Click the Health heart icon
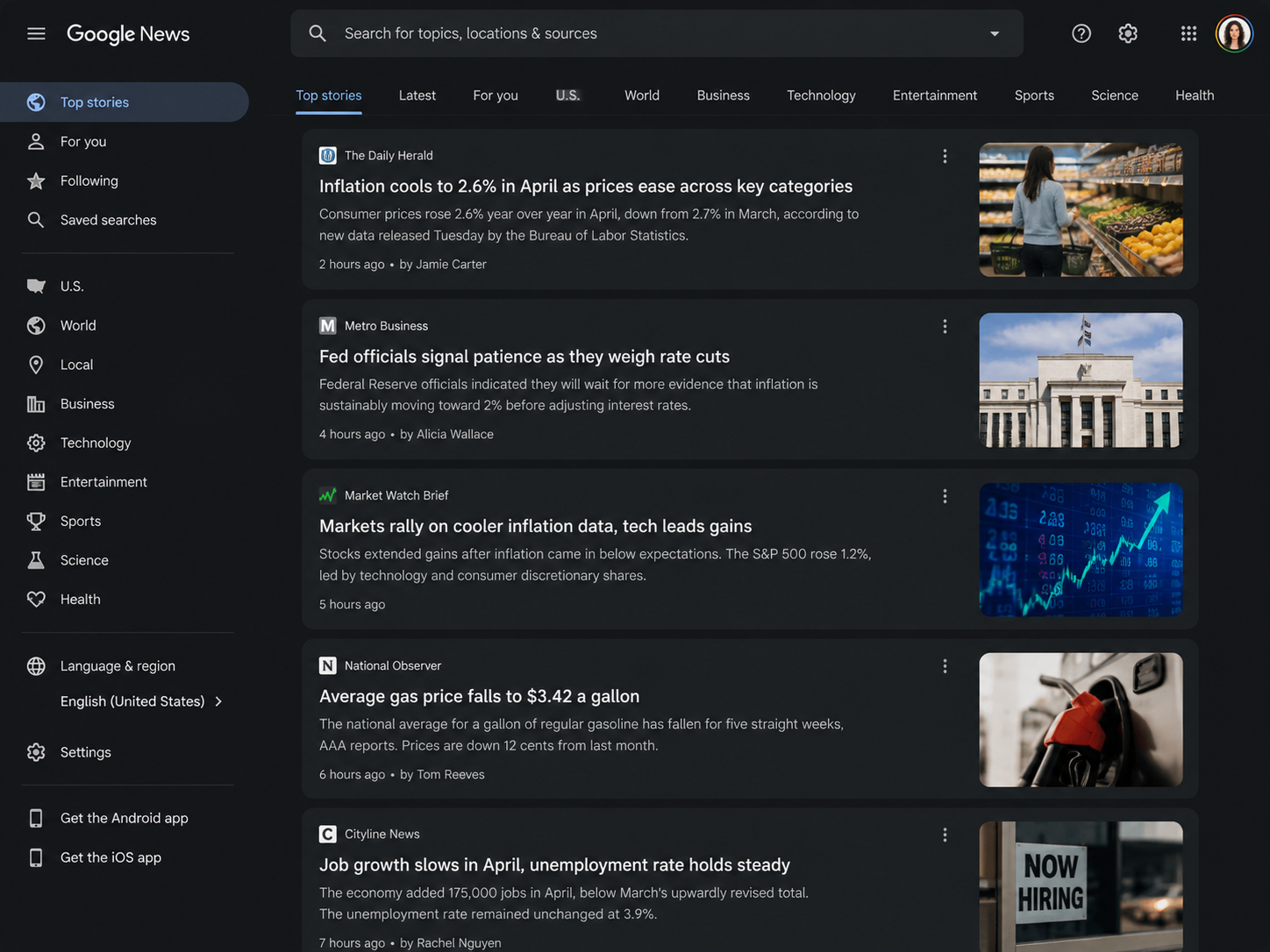The image size is (1270, 952). click(x=36, y=600)
